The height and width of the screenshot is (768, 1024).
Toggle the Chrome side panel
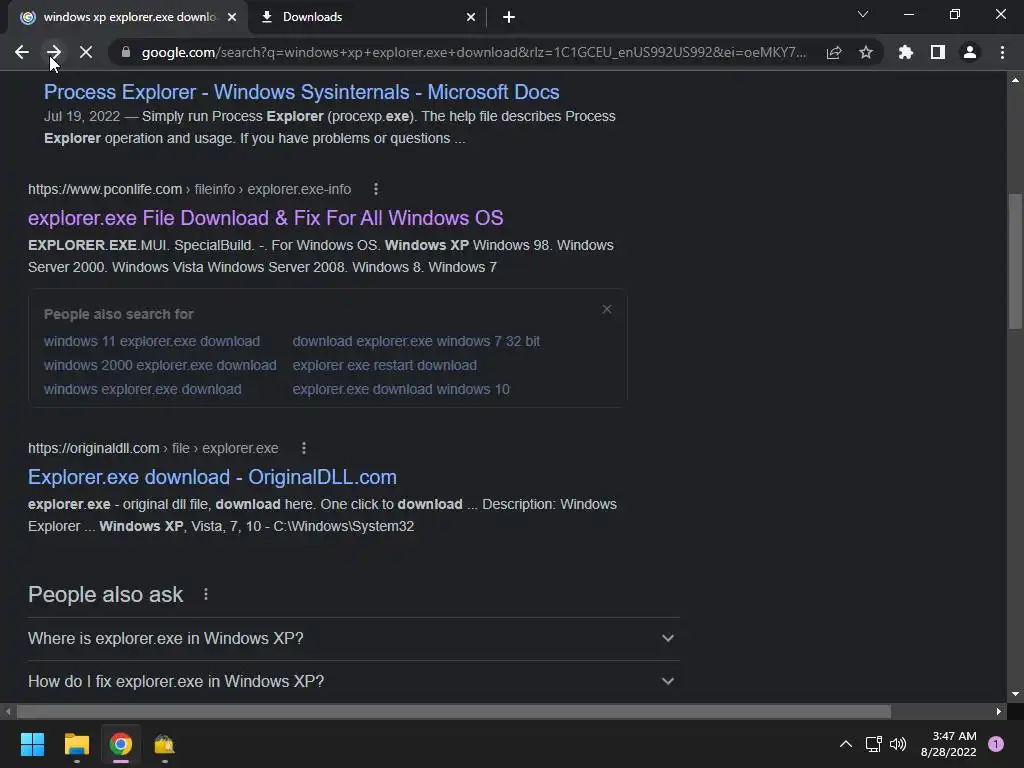click(938, 52)
